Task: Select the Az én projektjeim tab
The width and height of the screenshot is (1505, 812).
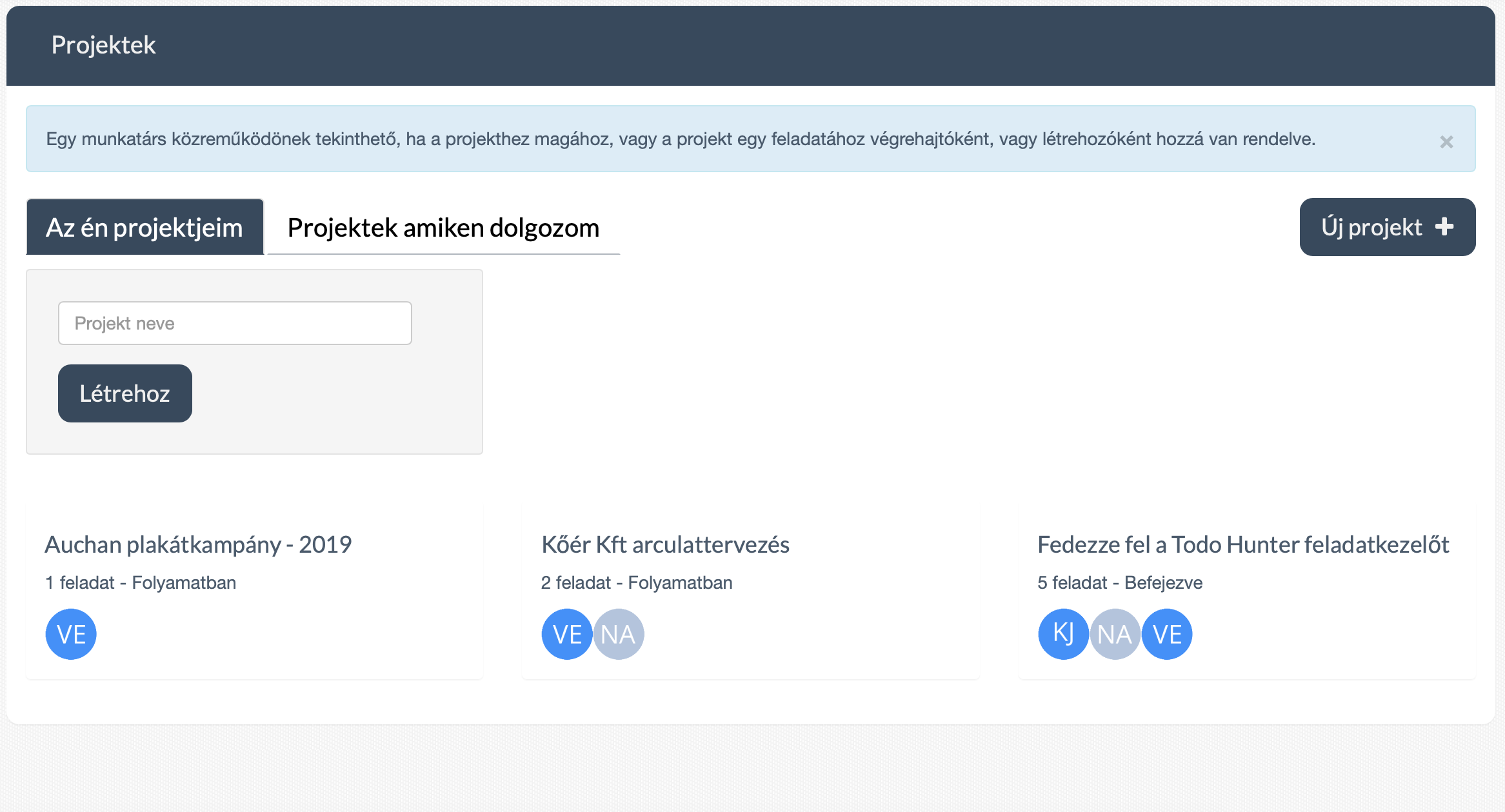Action: pos(145,227)
